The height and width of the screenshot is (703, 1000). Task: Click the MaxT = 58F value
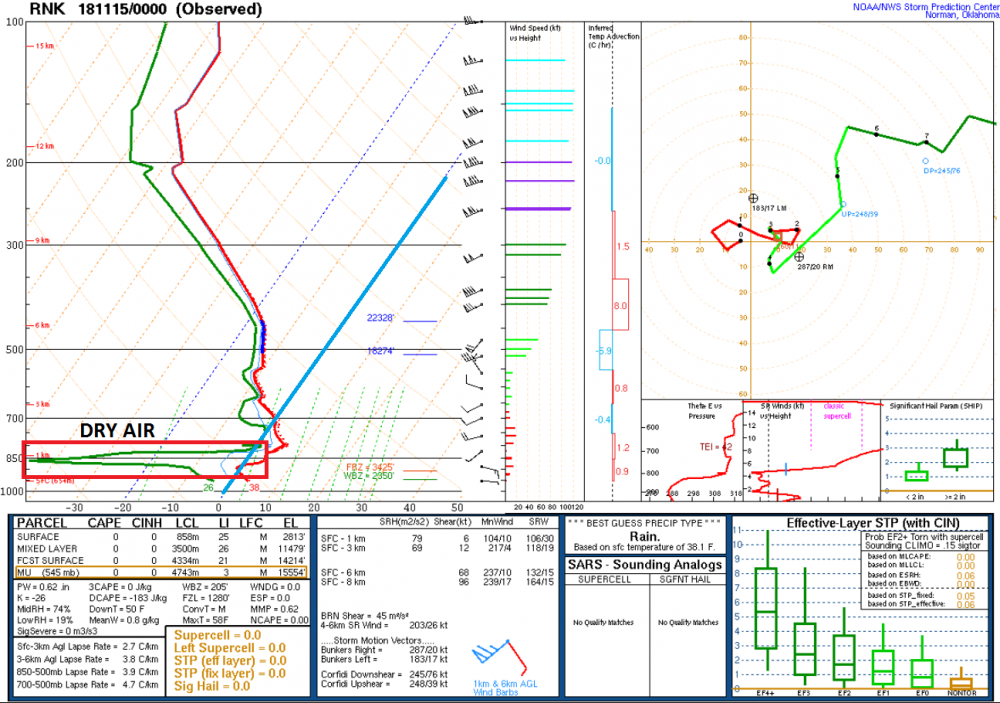[x=205, y=620]
